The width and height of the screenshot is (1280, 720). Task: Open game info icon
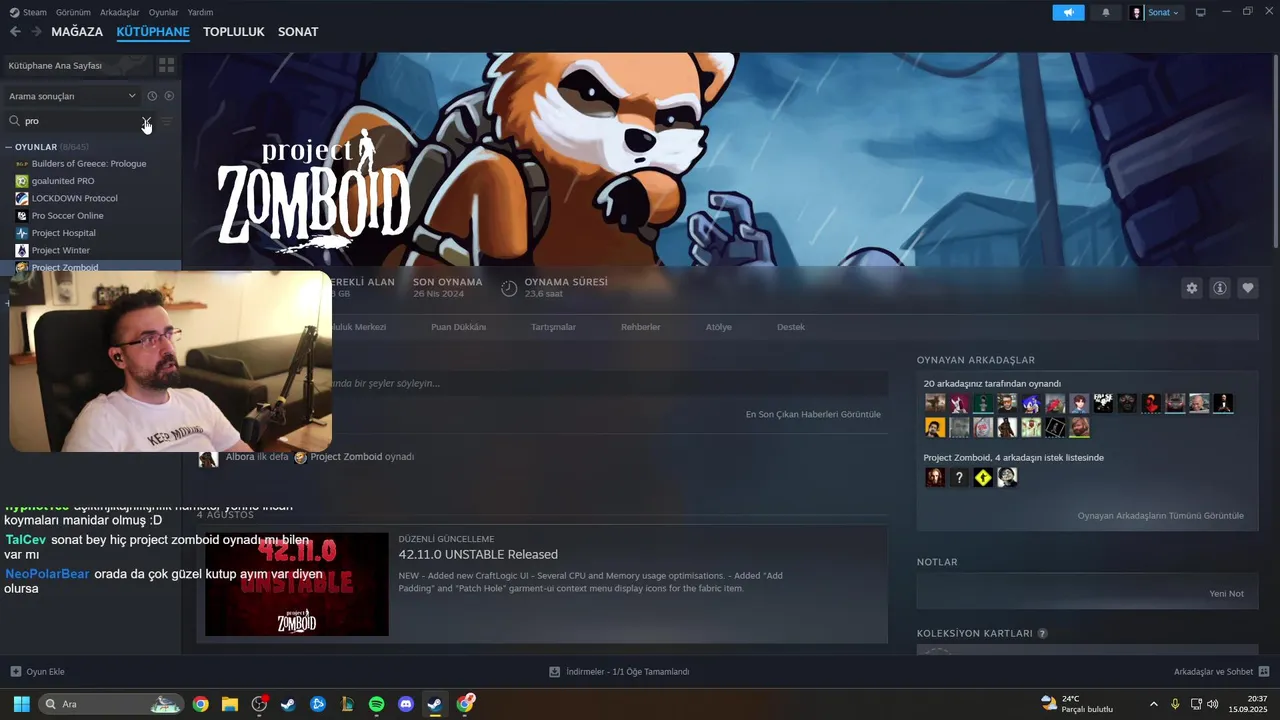pyautogui.click(x=1220, y=288)
